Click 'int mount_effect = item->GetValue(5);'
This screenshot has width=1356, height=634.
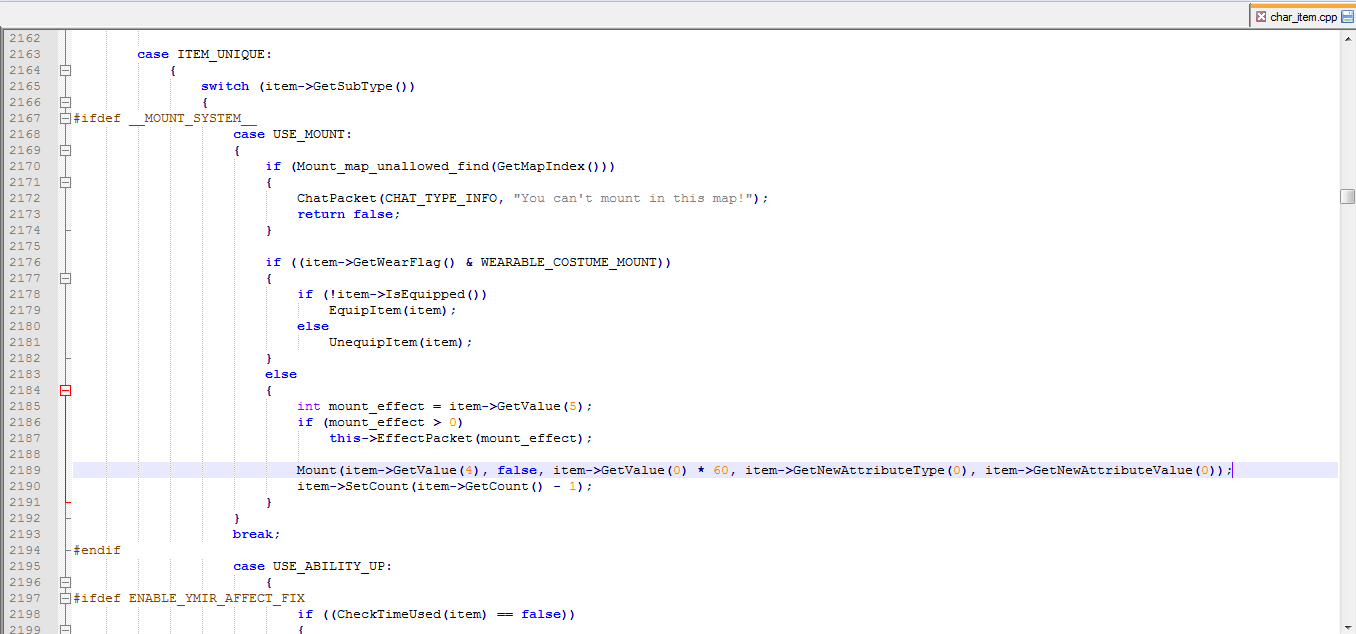tap(445, 406)
